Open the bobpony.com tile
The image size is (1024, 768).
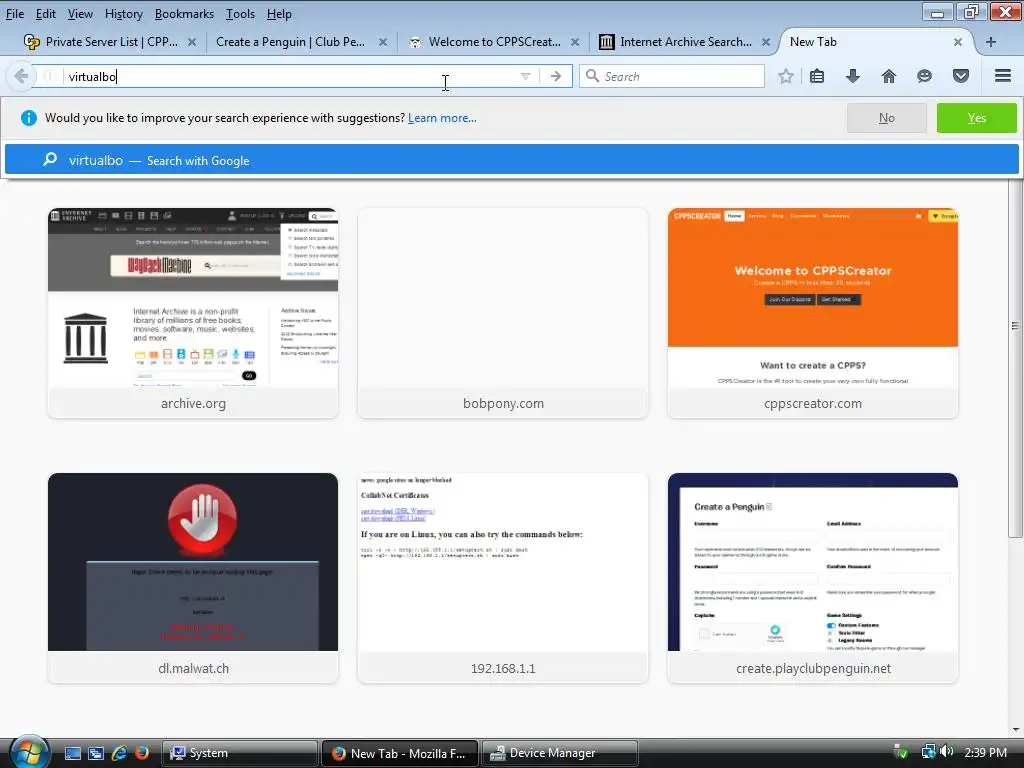503,313
